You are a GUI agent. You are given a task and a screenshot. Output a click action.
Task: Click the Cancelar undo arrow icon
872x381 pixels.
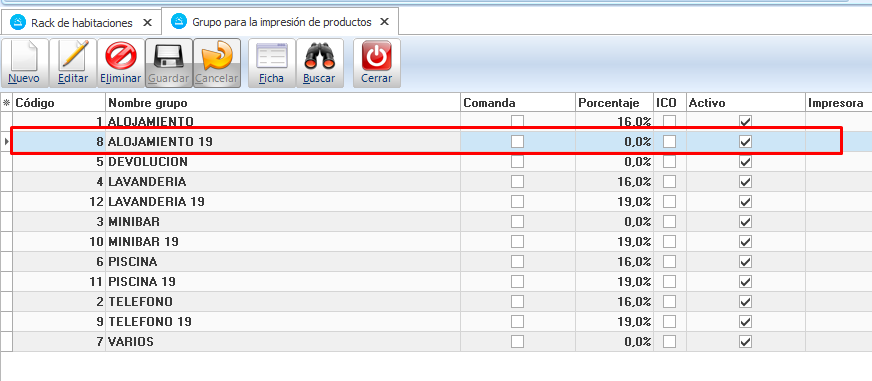click(x=217, y=56)
